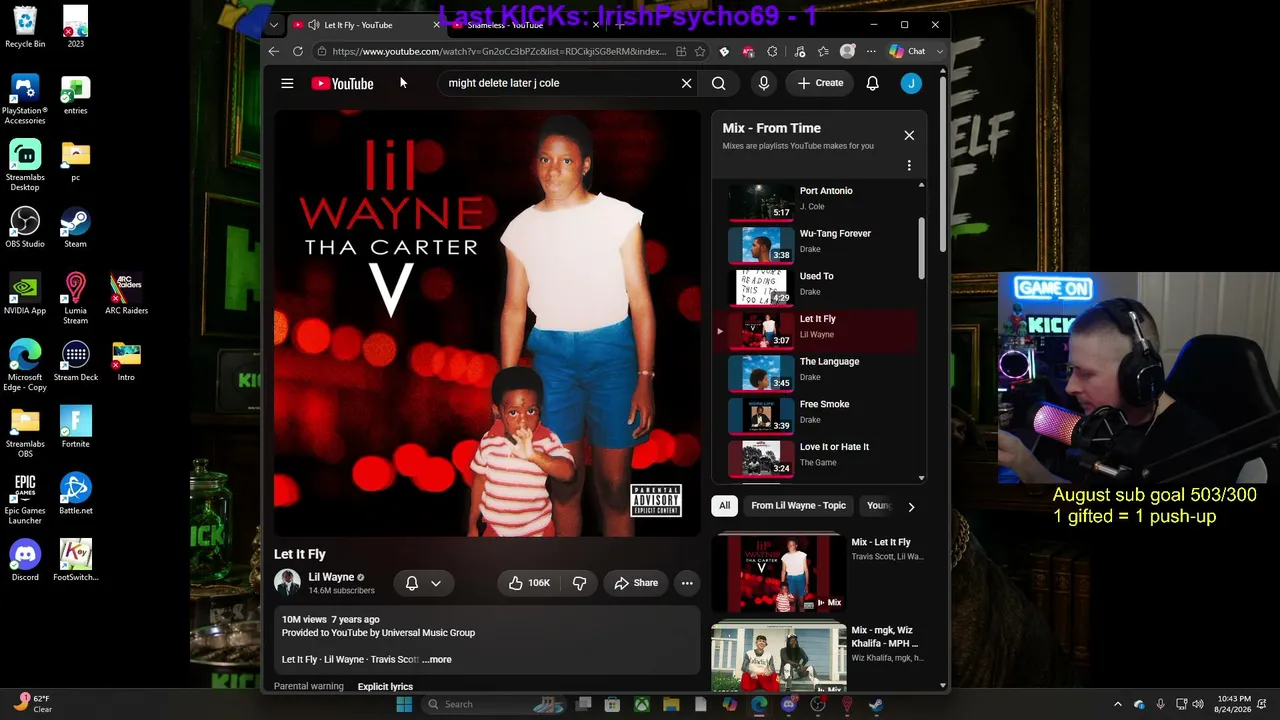Go back in the browser

coord(274,51)
